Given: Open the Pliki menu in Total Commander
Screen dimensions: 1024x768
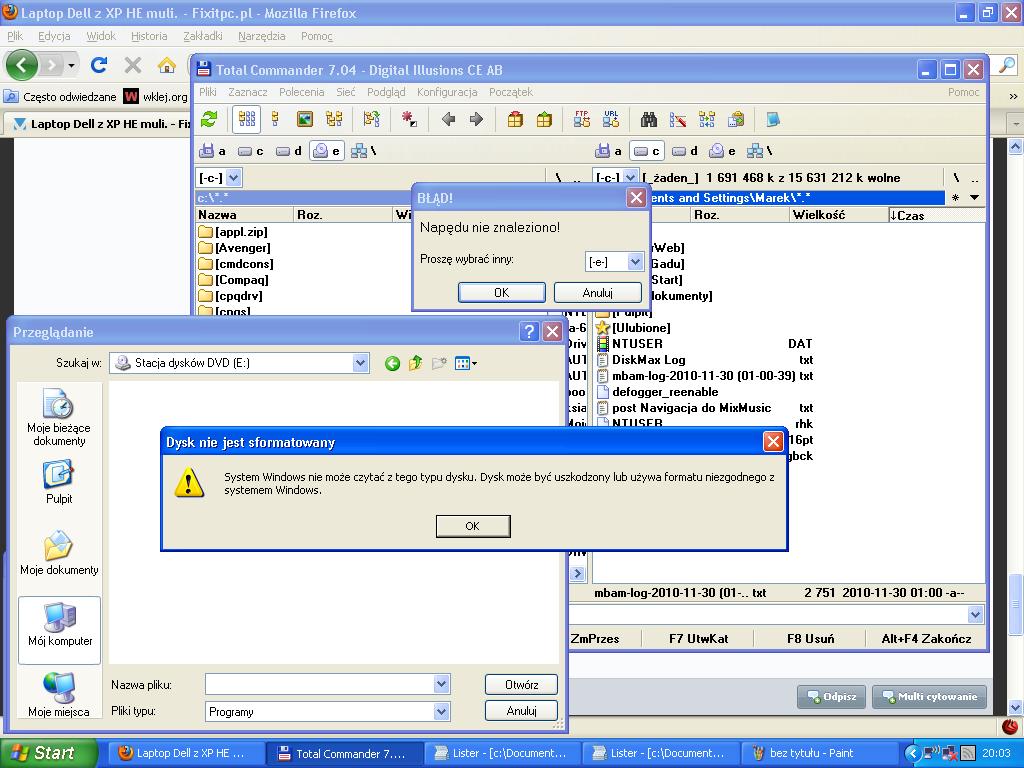Looking at the screenshot, I should coord(208,92).
